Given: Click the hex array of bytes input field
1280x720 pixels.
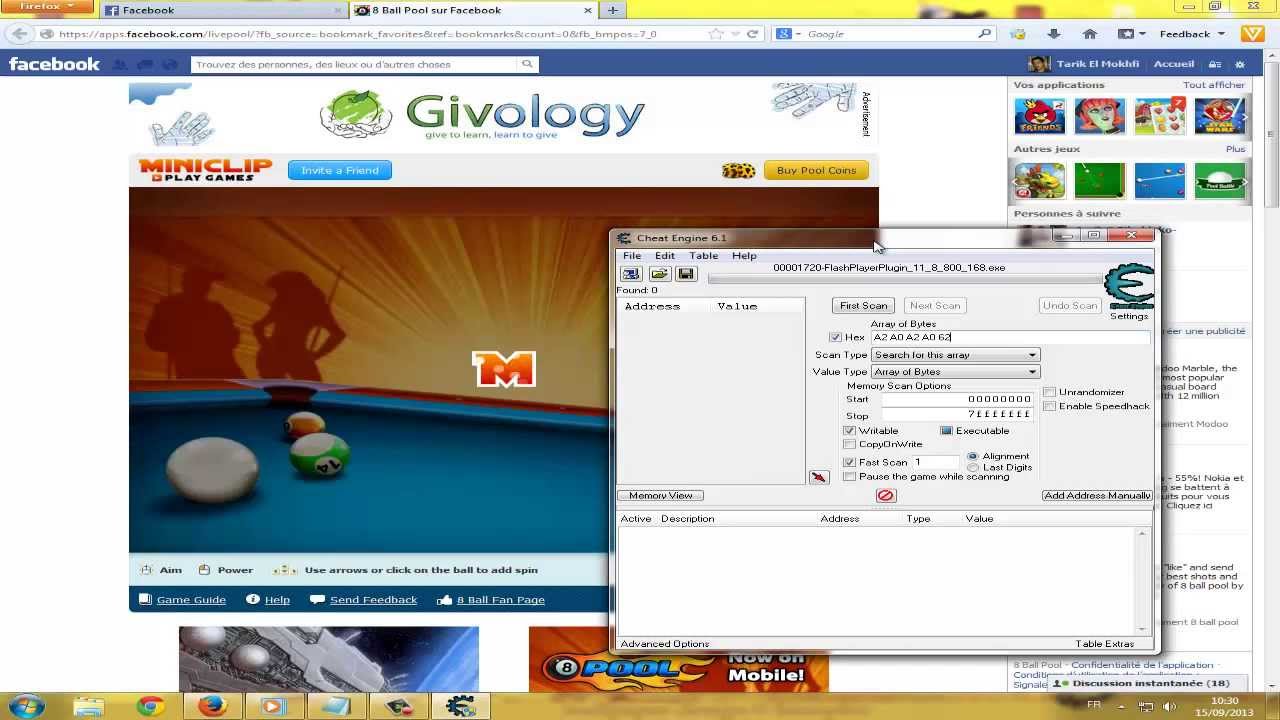Looking at the screenshot, I should pos(1010,338).
